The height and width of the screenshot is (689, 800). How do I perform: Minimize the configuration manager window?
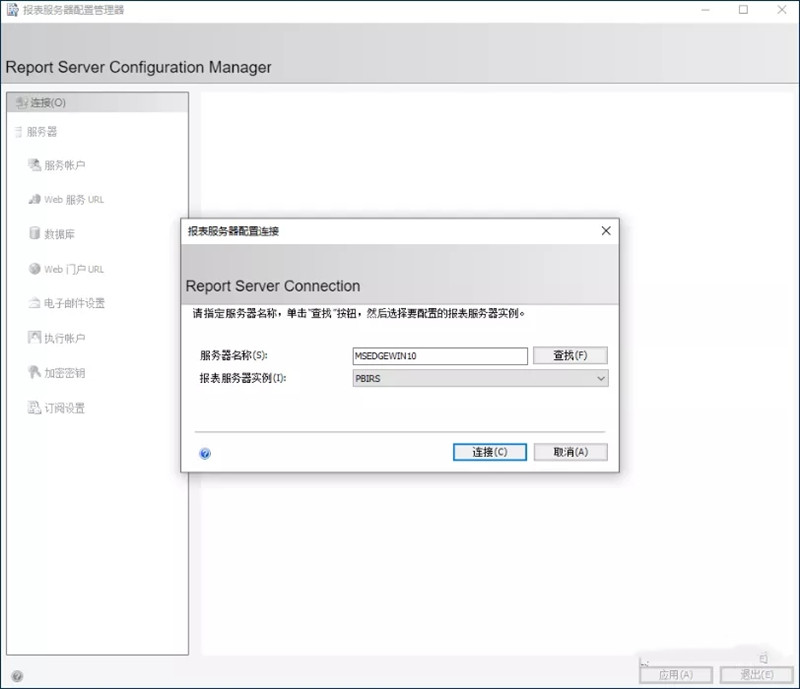point(705,10)
